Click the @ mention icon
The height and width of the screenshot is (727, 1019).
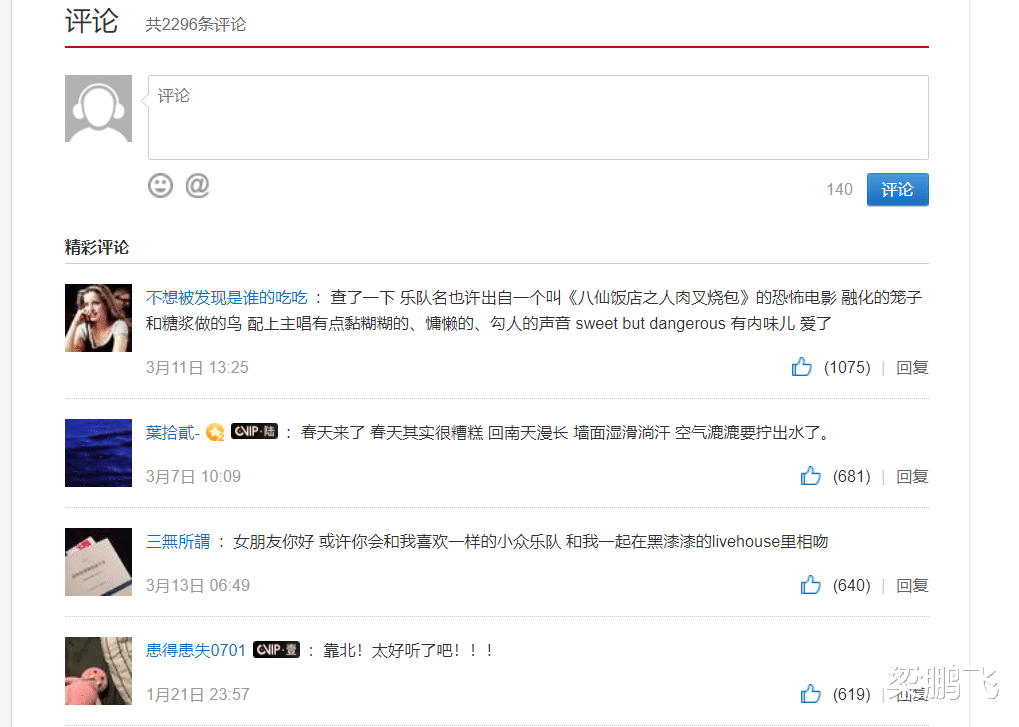click(x=197, y=185)
